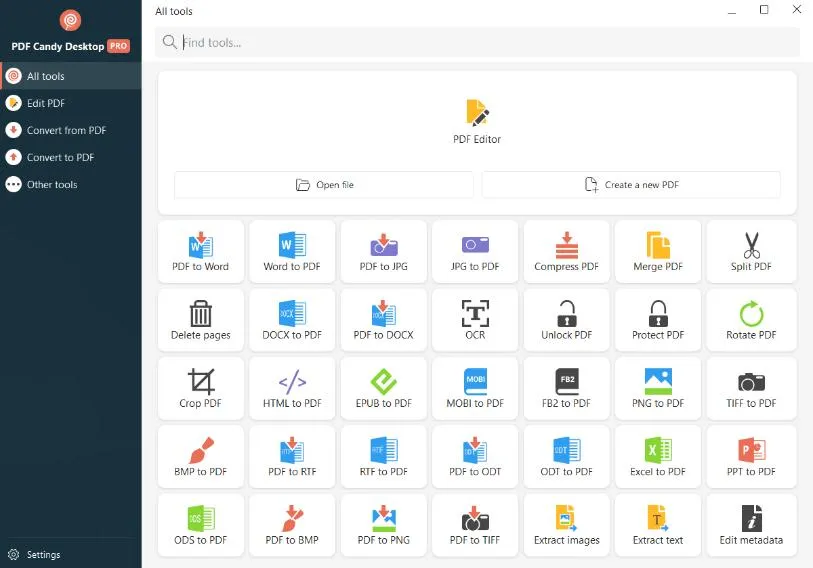Click Create a new PDF button

(x=631, y=185)
